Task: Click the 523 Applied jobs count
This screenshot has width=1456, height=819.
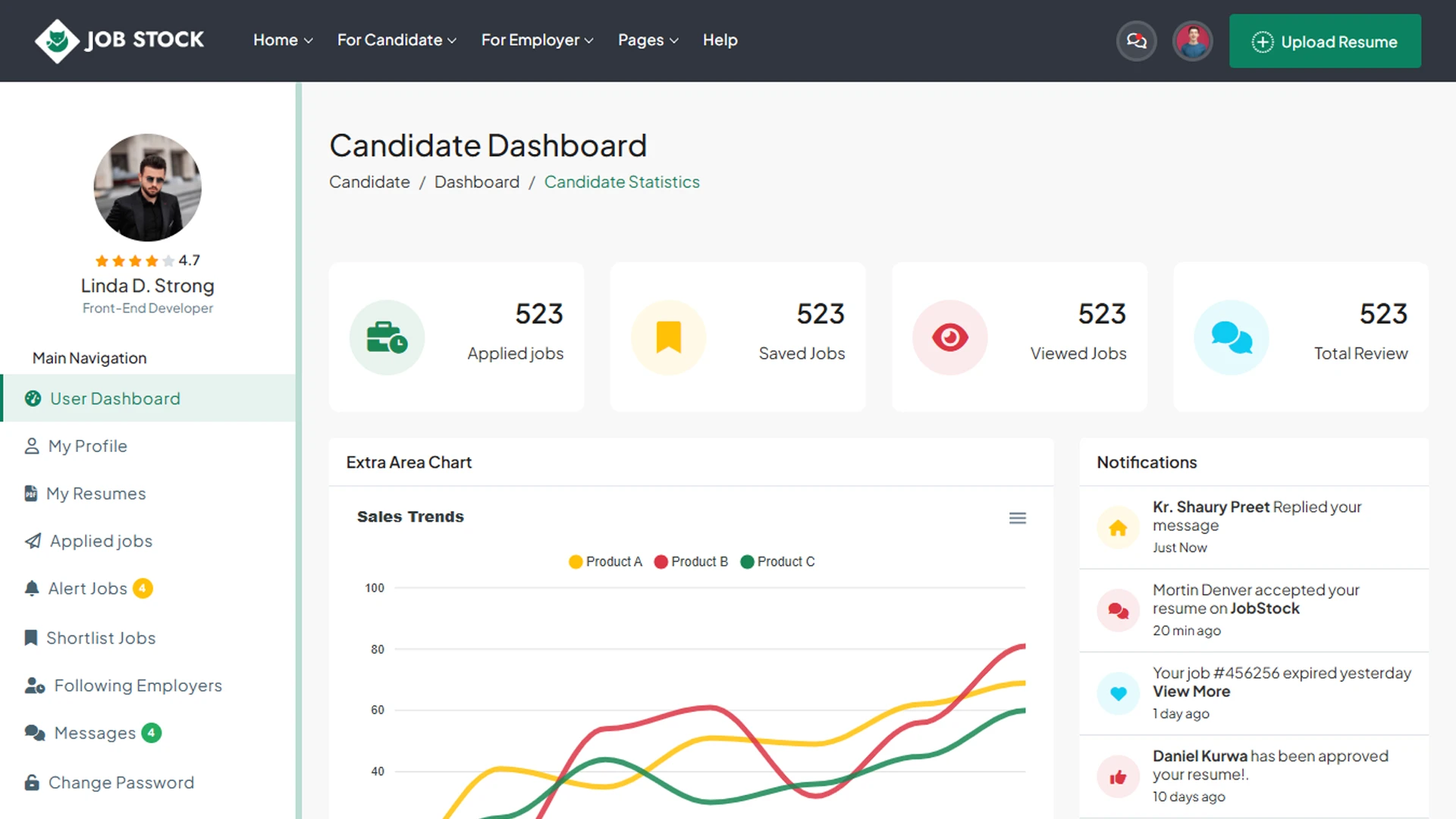Action: 539,314
